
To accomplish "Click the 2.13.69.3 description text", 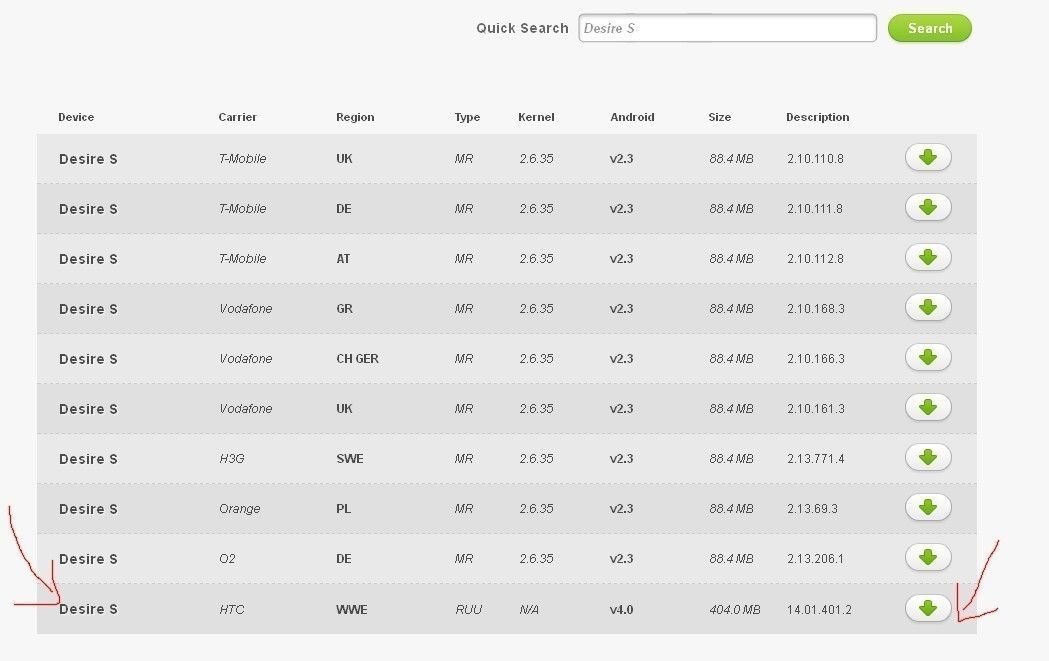I will 812,509.
